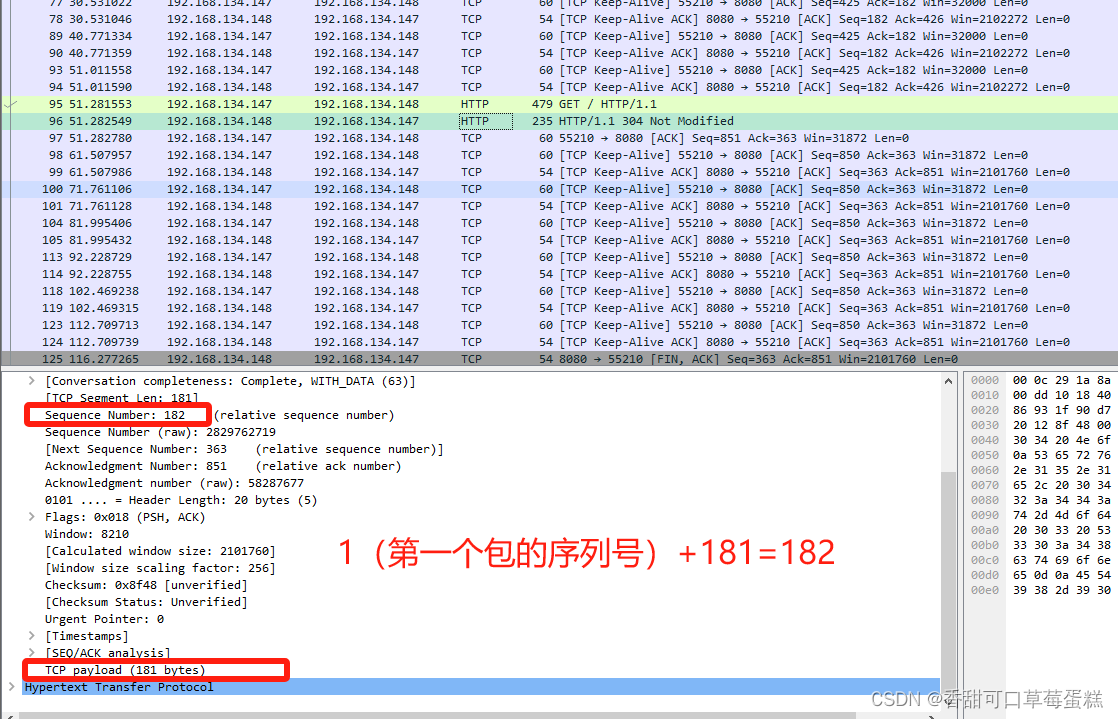Screen dimensions: 1118x719
Task: Select the Urgent Pointer: 0 field
Action: coord(110,619)
